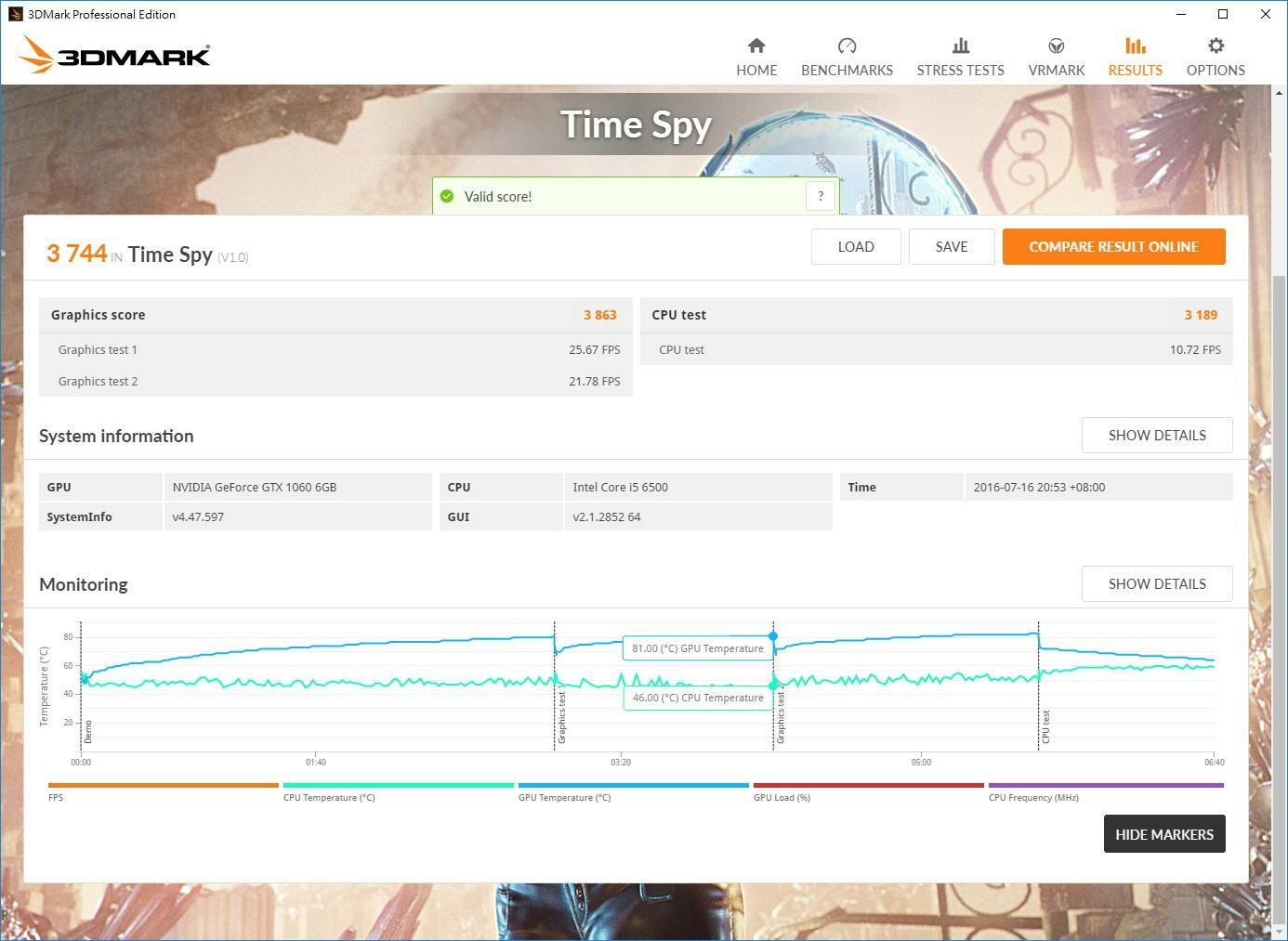Image resolution: width=1288 pixels, height=941 pixels.
Task: Open Options via gear icon
Action: [1216, 46]
